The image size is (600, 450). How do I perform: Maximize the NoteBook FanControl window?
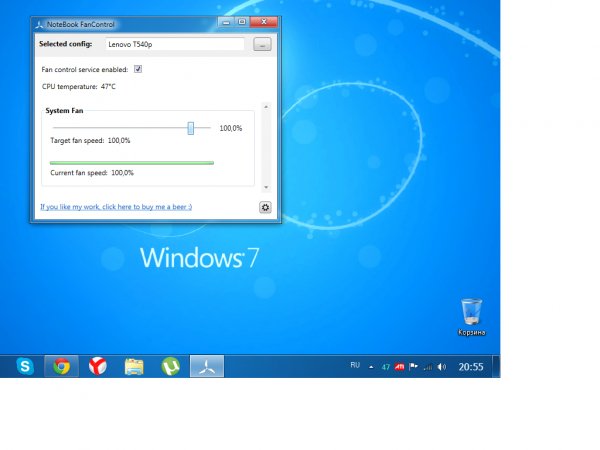tap(242, 22)
